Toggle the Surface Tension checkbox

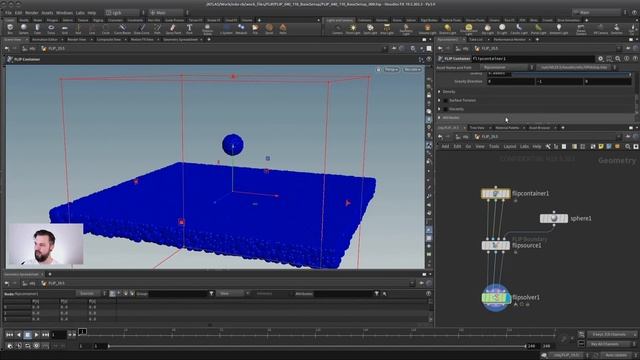click(446, 100)
